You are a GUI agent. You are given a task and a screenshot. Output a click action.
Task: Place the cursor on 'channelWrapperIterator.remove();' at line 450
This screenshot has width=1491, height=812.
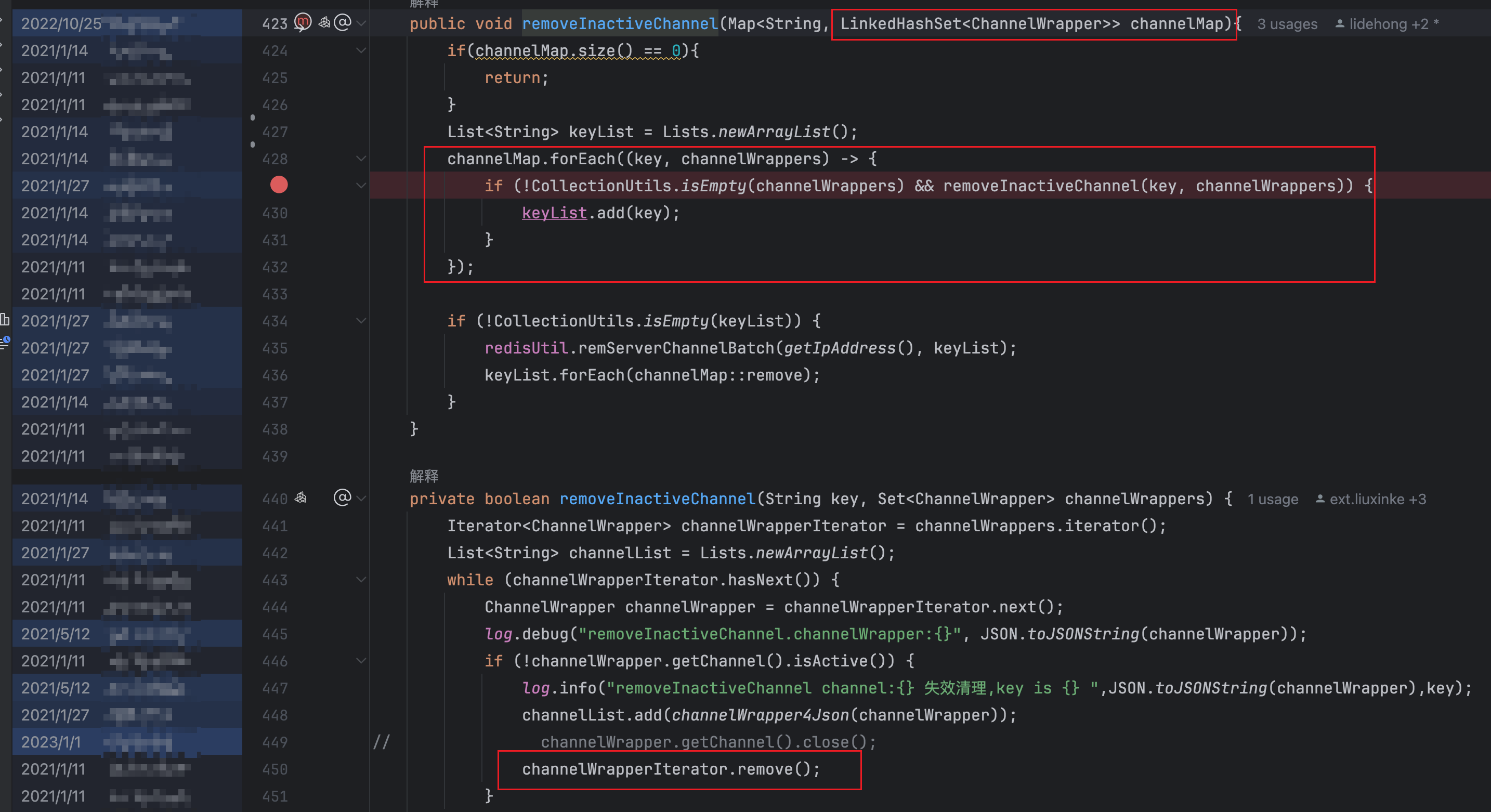click(670, 769)
